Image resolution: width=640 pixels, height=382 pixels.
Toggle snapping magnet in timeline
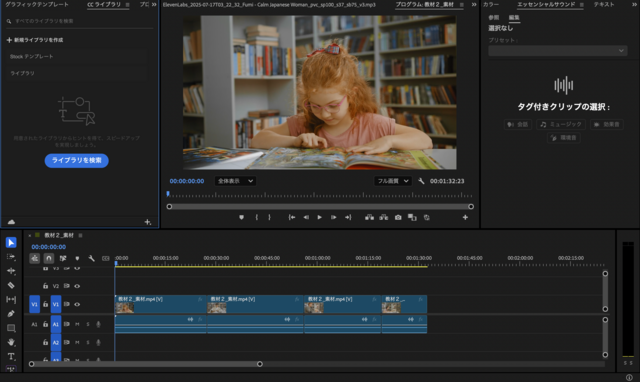click(x=49, y=258)
